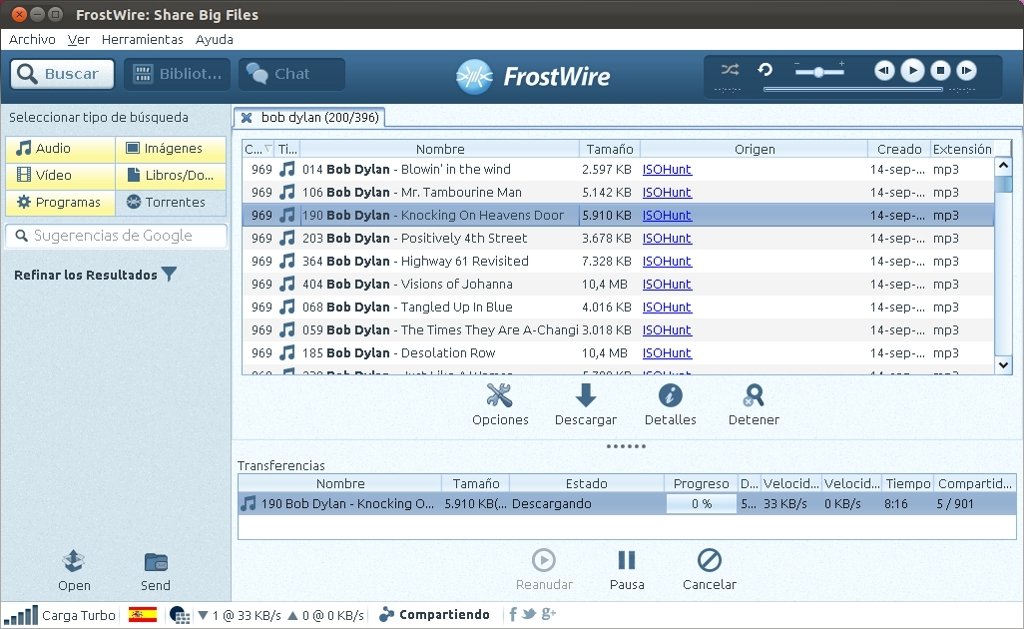Sort transfers by Estado column header

pyautogui.click(x=586, y=483)
